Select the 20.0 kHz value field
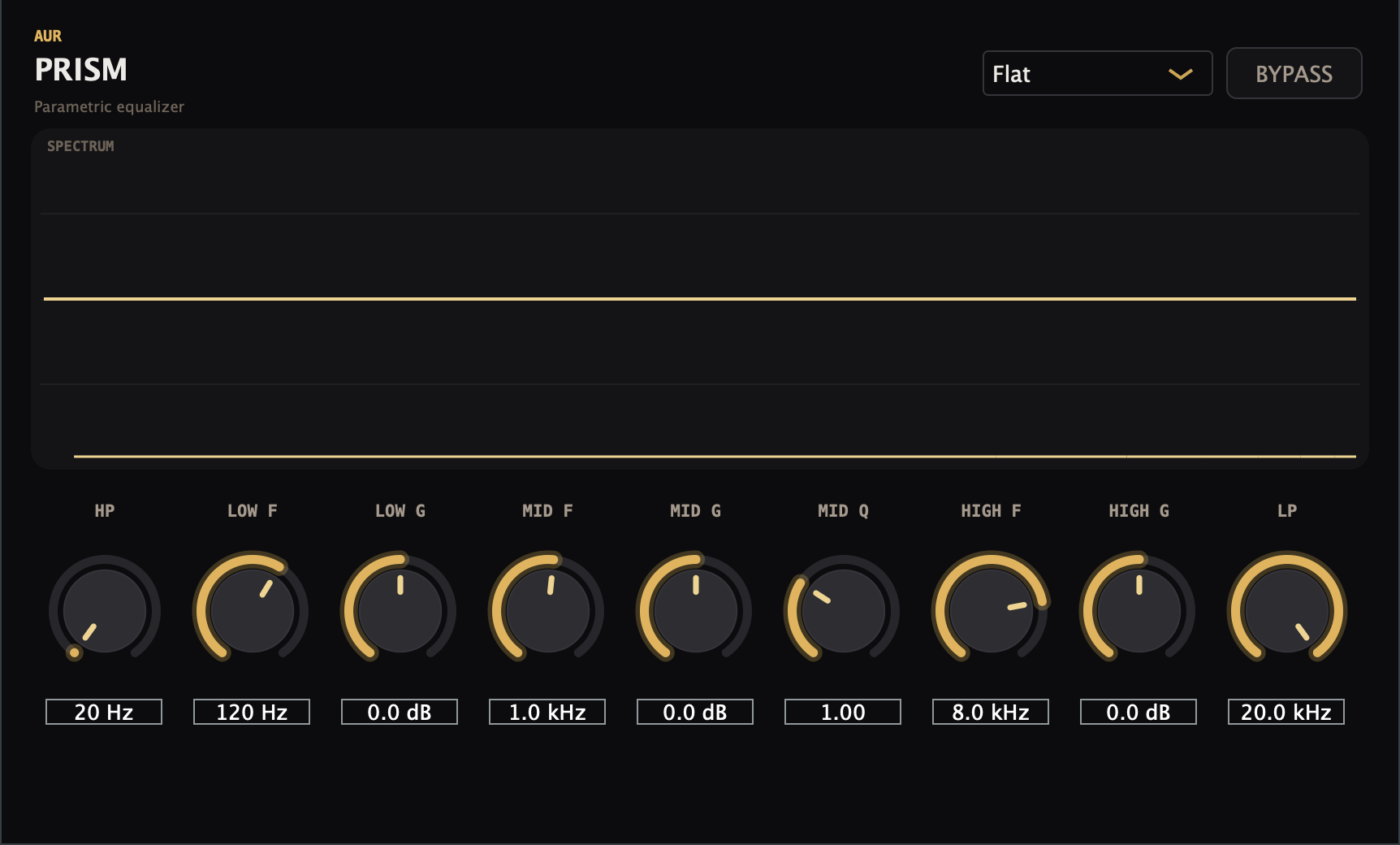 tap(1286, 712)
